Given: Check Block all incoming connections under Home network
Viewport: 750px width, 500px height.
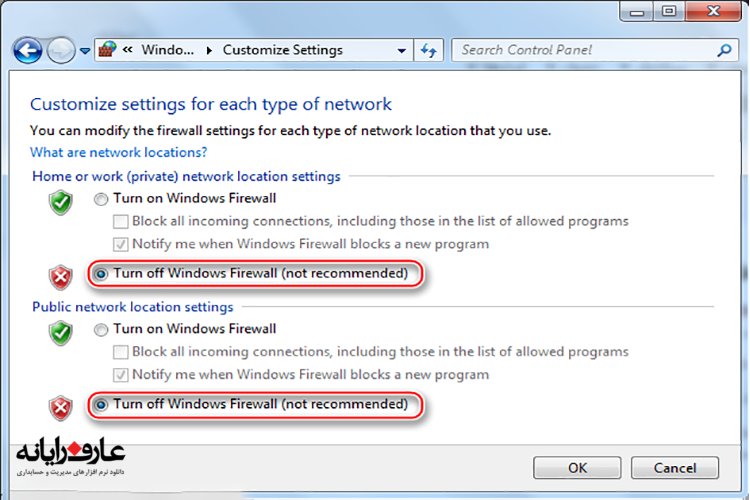Looking at the screenshot, I should pyautogui.click(x=121, y=222).
